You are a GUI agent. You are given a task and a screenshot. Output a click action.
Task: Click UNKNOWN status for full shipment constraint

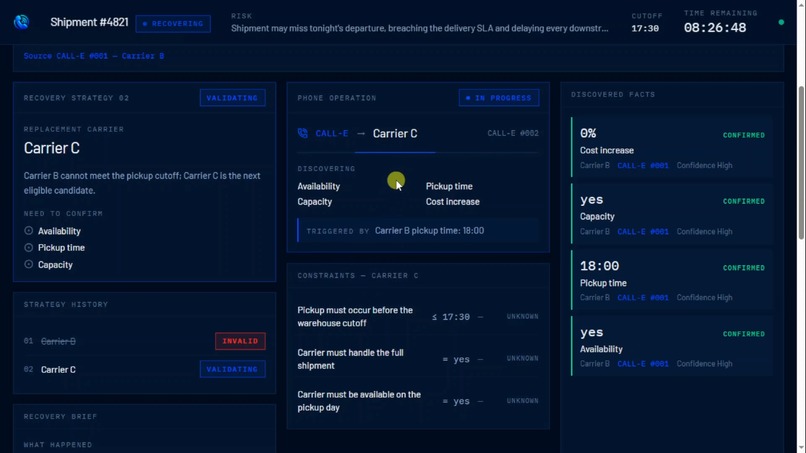coord(523,358)
